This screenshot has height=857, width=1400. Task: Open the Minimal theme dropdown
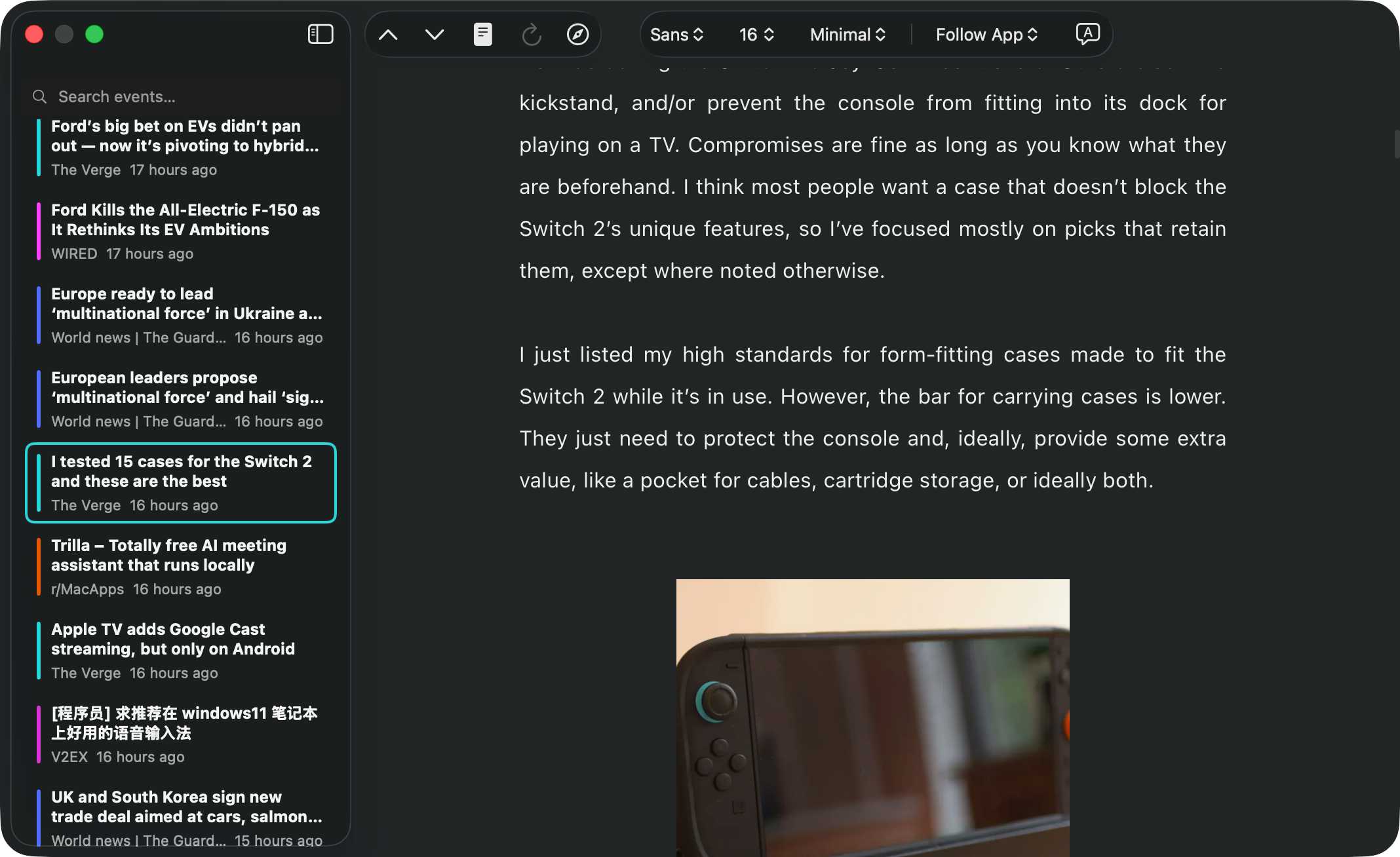click(848, 35)
